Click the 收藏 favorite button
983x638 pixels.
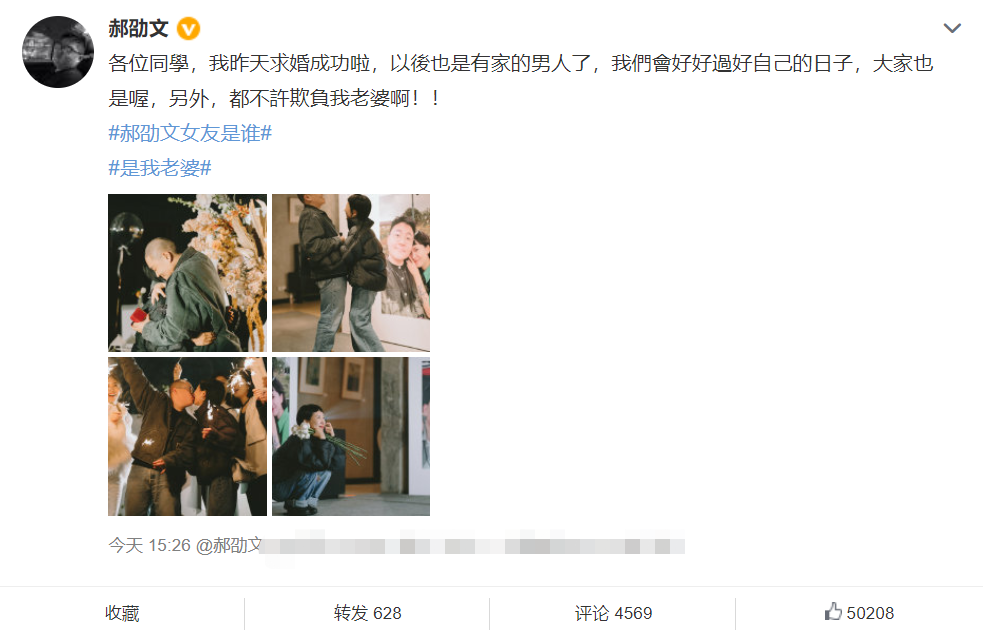coord(122,613)
